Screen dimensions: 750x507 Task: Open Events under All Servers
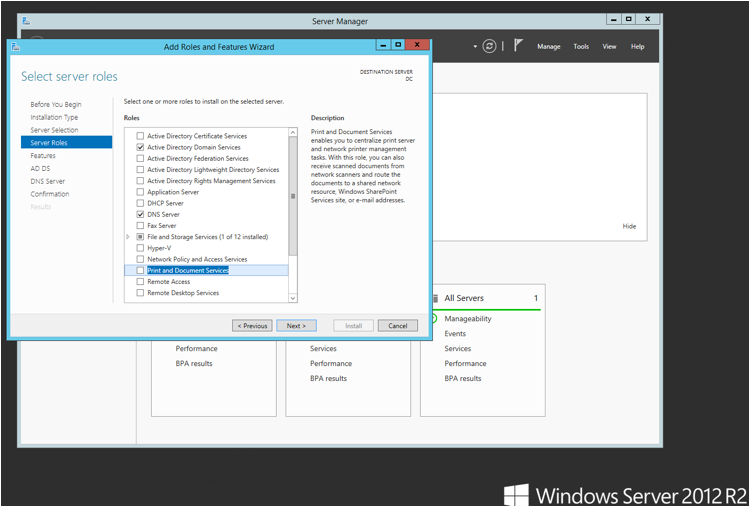click(455, 333)
